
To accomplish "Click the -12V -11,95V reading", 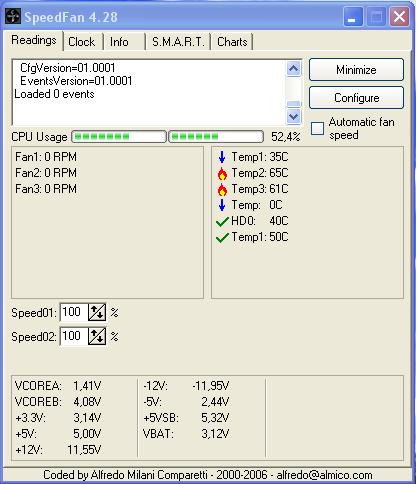I will pos(186,386).
